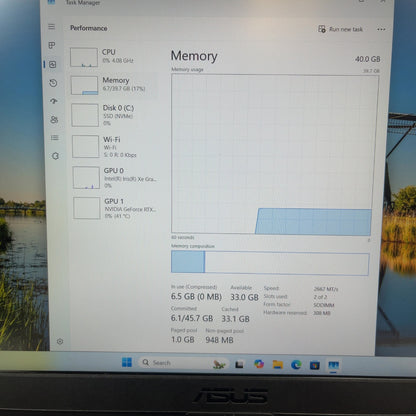Select the Memory performance entry
Image resolution: width=416 pixels, height=416 pixels.
pos(113,85)
